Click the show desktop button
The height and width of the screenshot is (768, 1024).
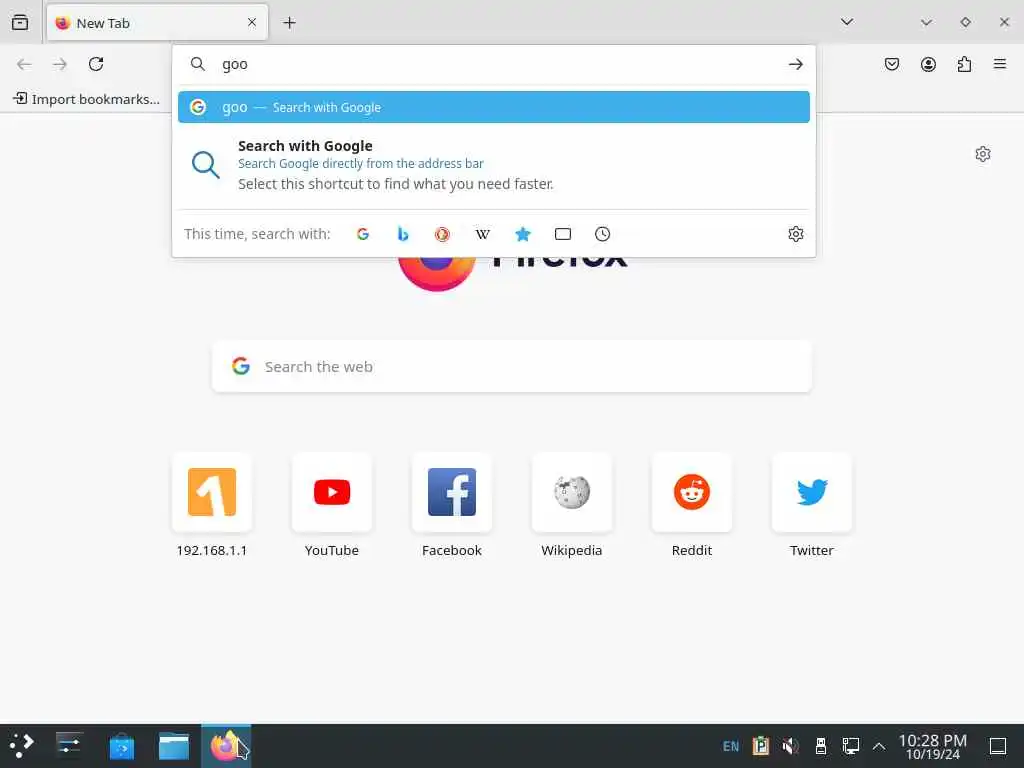point(998,746)
